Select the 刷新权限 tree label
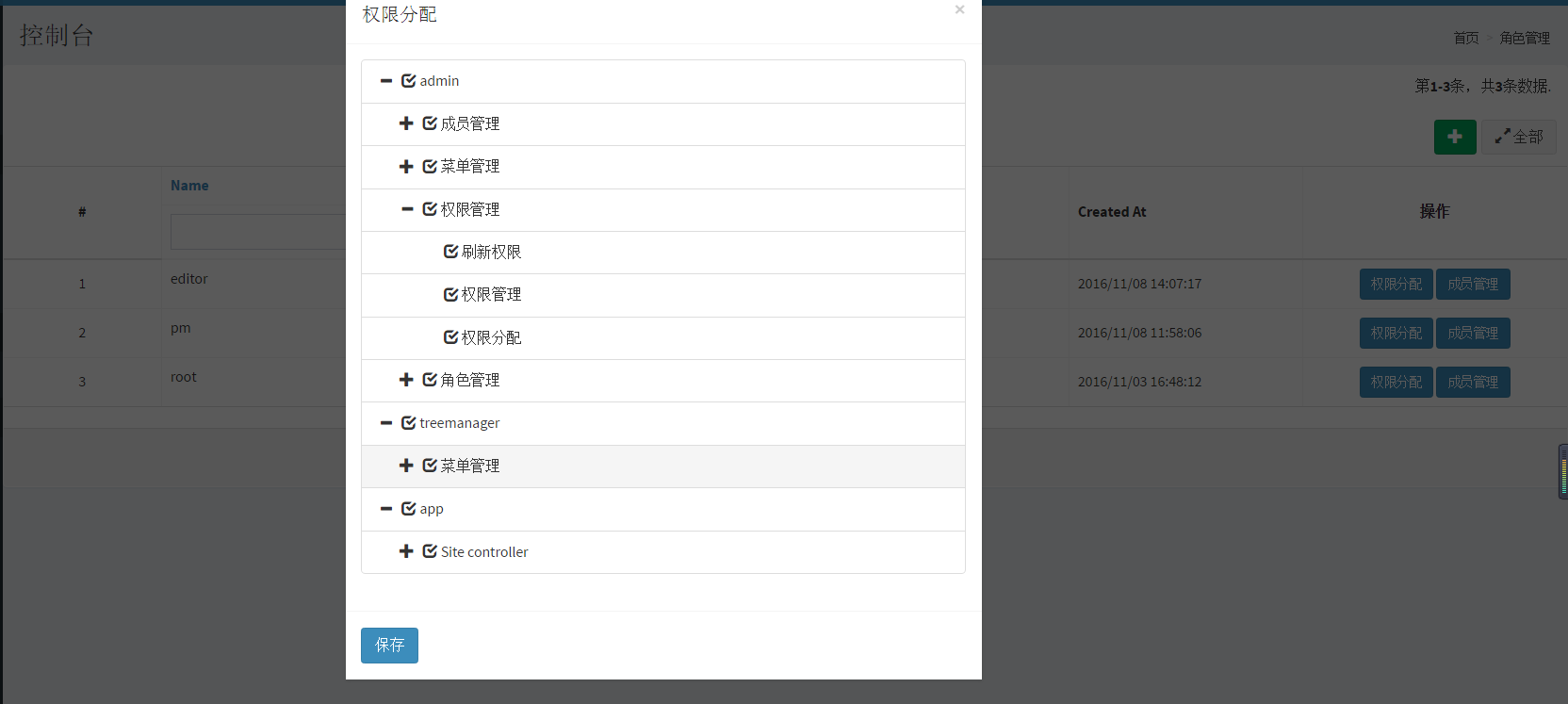 click(491, 252)
